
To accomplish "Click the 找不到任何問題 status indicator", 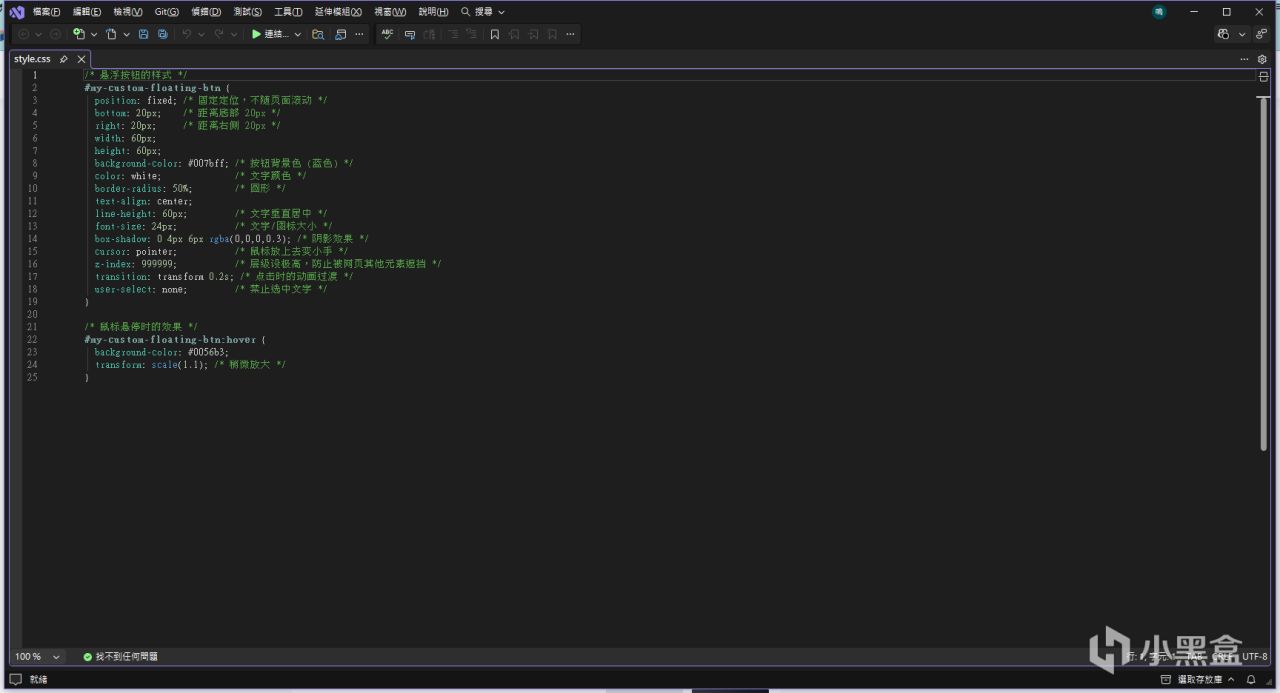I will [x=120, y=657].
